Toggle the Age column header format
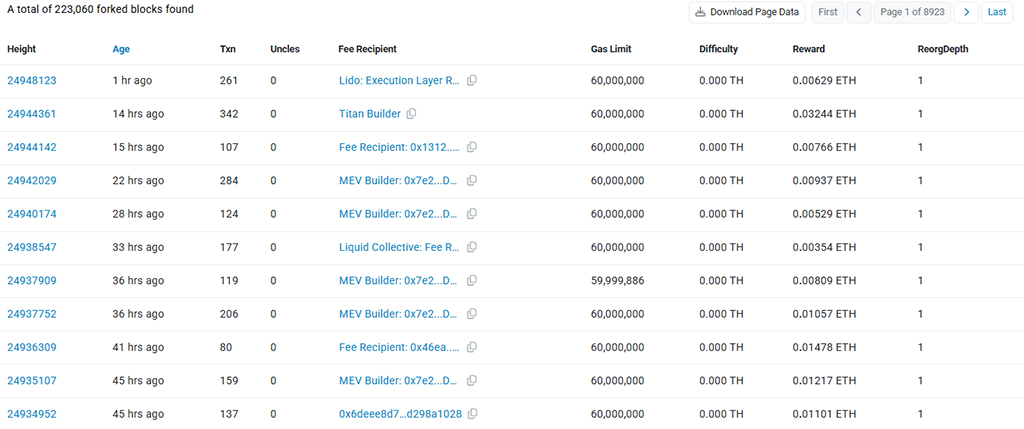Viewport: 1024px width, 429px height. 122,49
